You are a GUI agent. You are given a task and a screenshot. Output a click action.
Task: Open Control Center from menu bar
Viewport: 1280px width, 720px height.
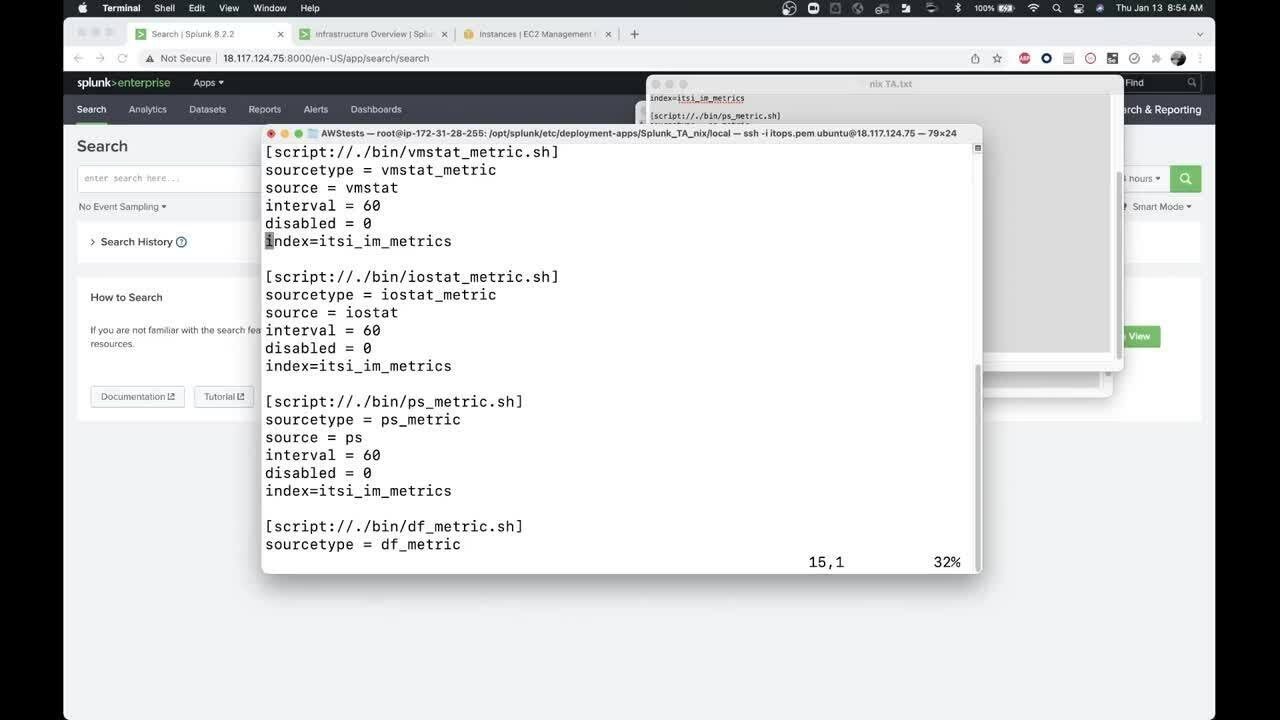coord(1079,8)
